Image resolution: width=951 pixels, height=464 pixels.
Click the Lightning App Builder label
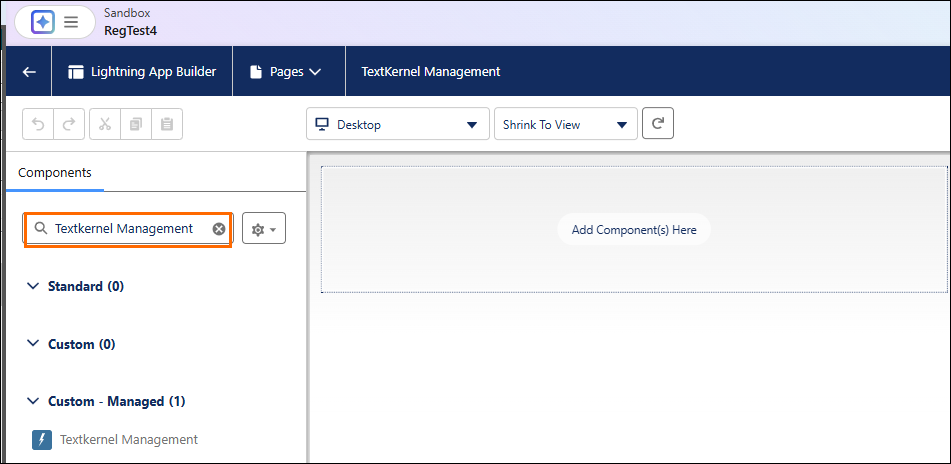click(153, 72)
